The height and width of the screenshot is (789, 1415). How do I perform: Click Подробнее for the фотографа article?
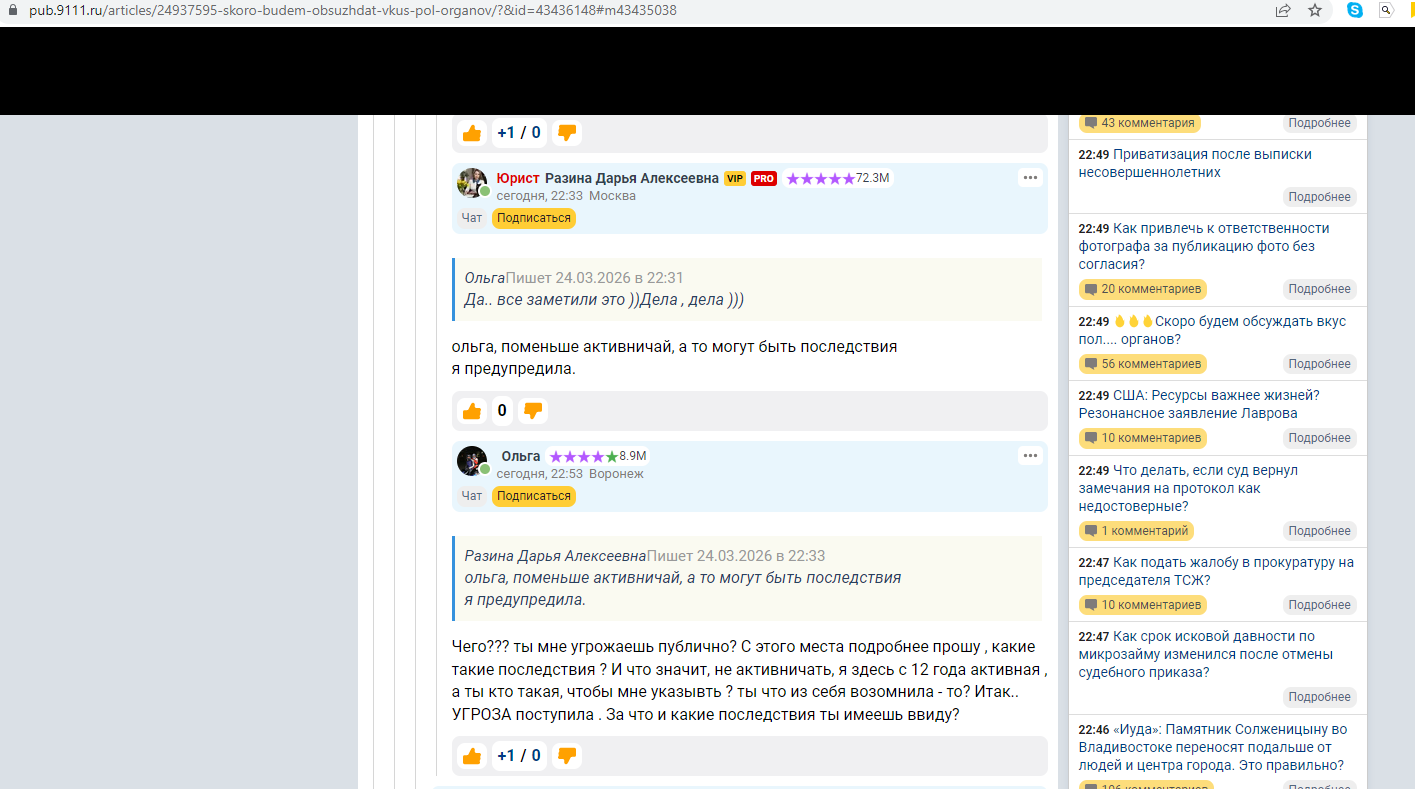tap(1320, 289)
